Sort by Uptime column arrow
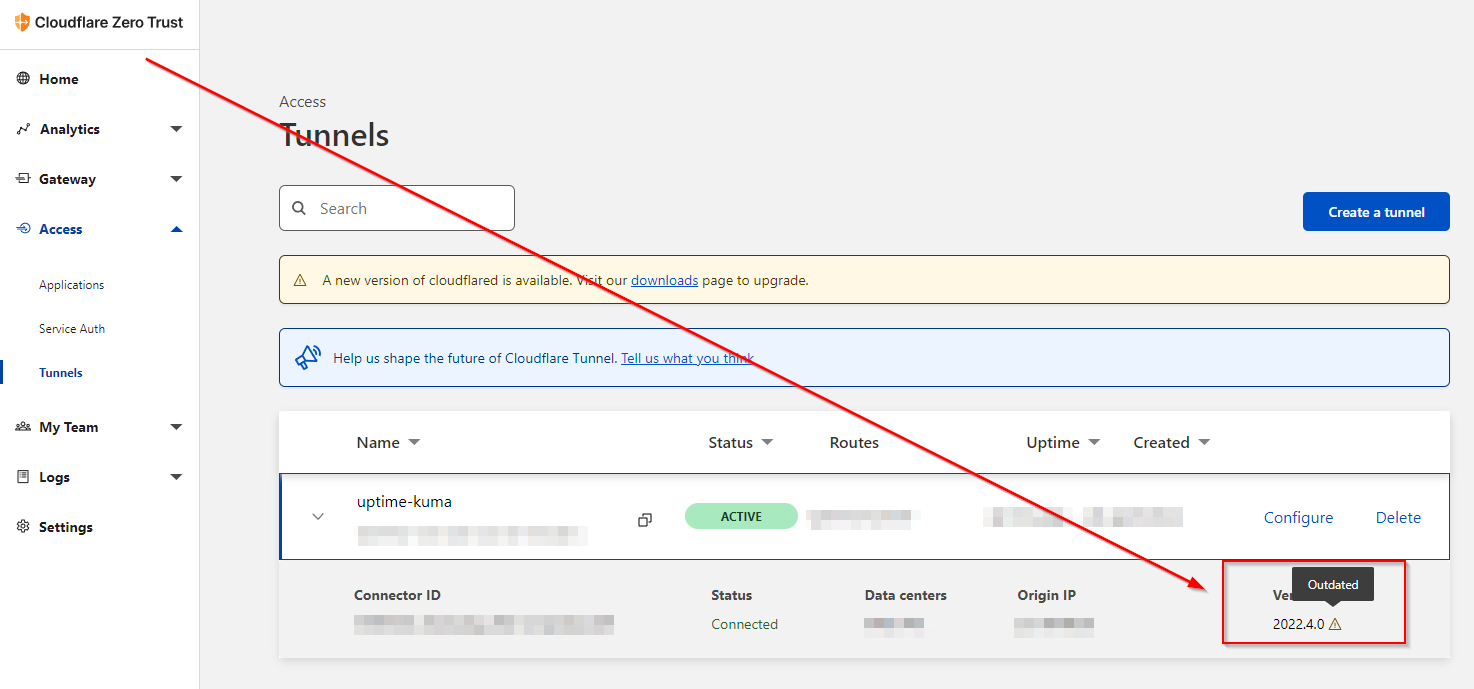 tap(1094, 443)
